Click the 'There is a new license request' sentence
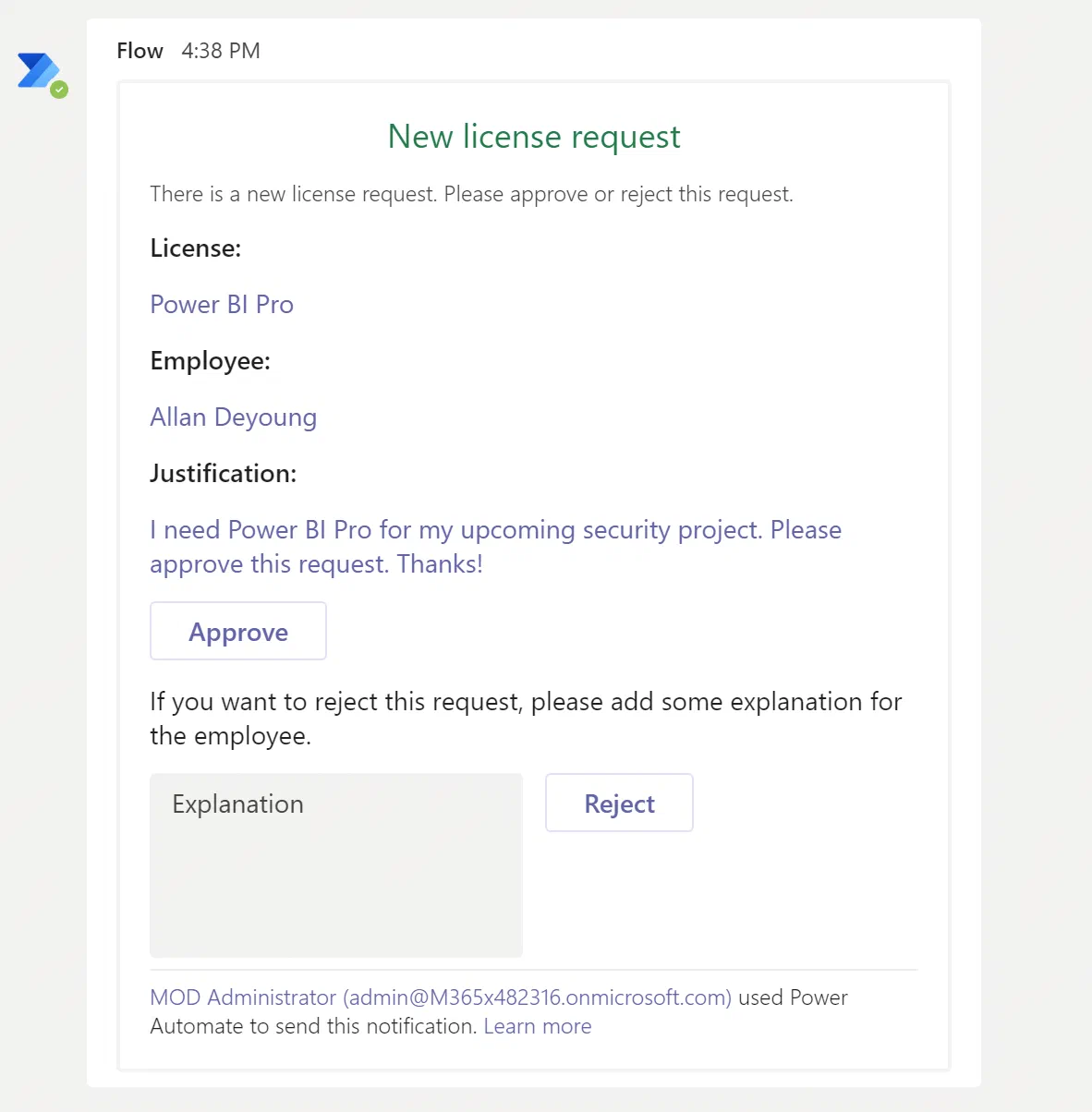The width and height of the screenshot is (1092, 1112). tap(471, 194)
